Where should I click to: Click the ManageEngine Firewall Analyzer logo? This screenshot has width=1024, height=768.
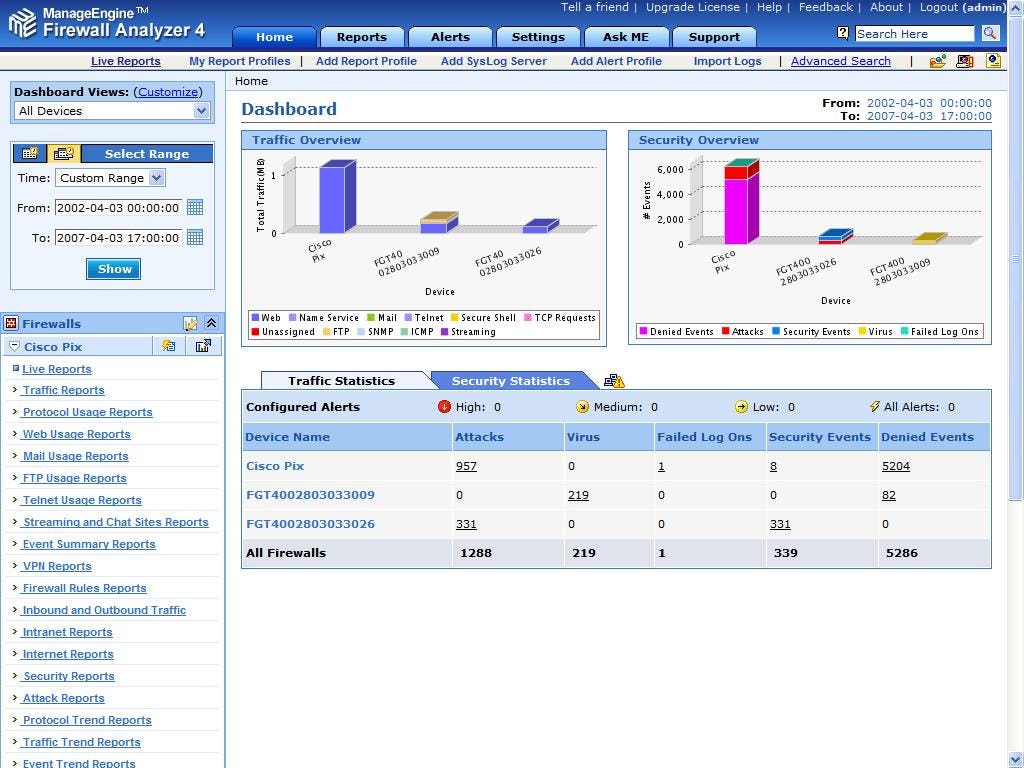point(107,23)
